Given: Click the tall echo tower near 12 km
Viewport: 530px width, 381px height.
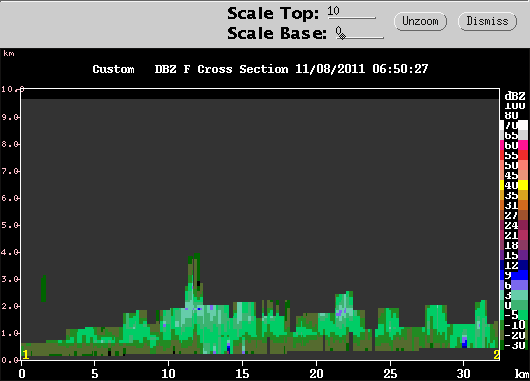Looking at the screenshot, I should tap(194, 281).
